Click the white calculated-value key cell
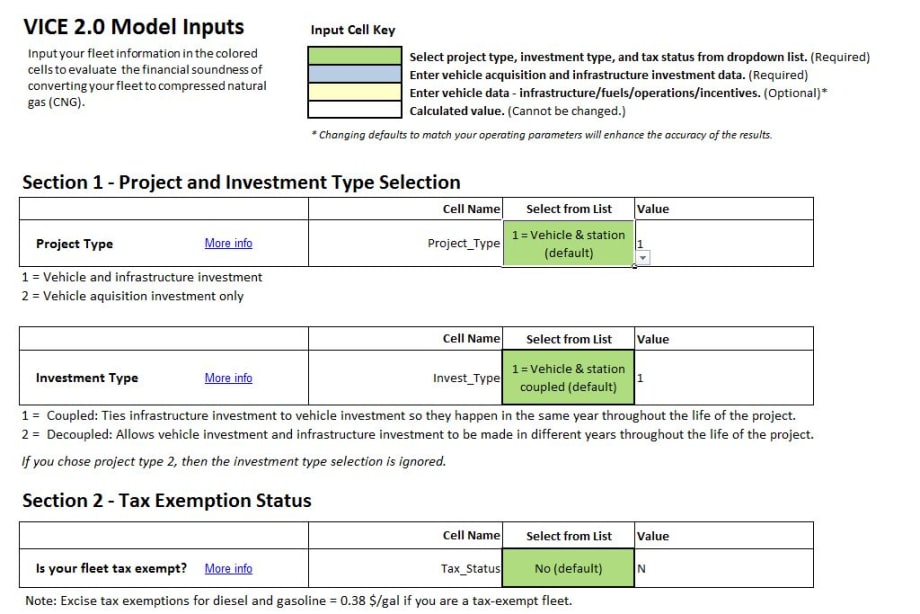This screenshot has width=920, height=614. click(x=354, y=111)
